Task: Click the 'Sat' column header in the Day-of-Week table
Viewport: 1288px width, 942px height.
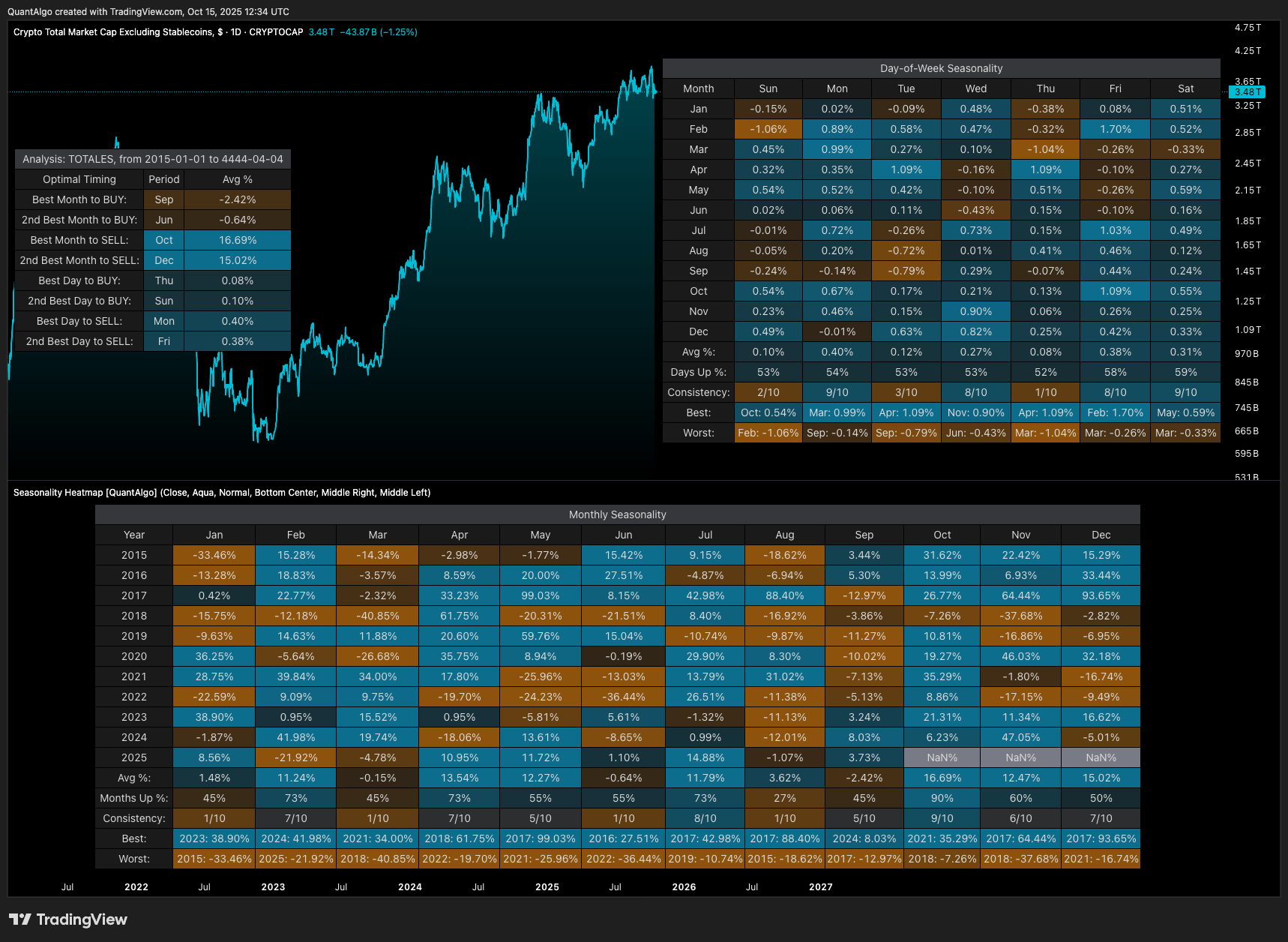Action: (1186, 88)
